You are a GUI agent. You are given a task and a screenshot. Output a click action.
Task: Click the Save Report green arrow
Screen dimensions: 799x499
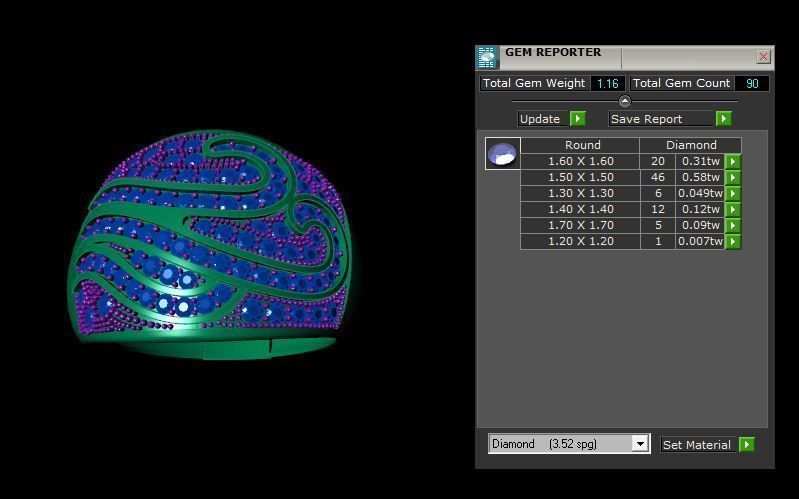723,119
